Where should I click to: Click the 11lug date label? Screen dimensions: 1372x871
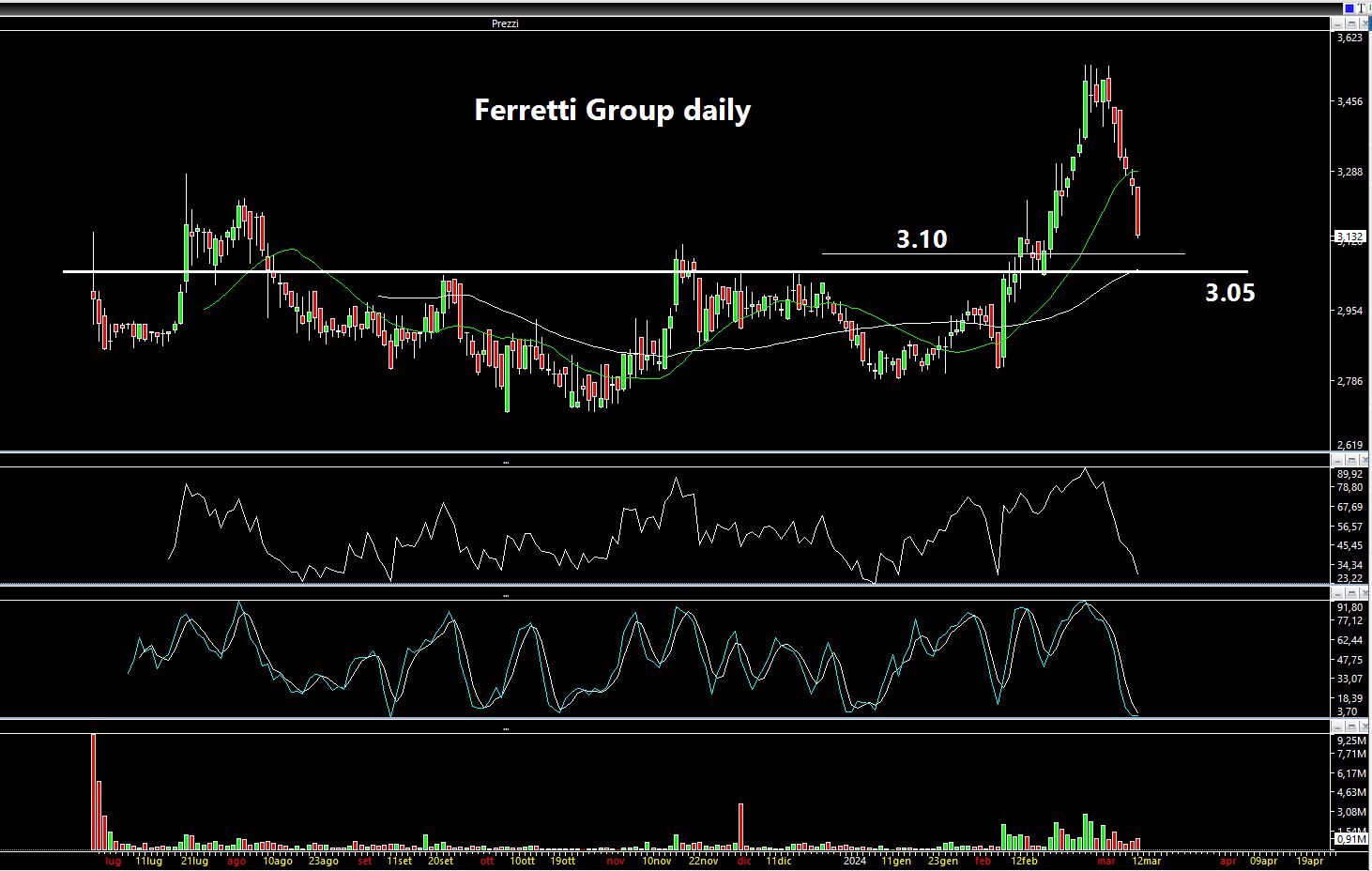[148, 861]
